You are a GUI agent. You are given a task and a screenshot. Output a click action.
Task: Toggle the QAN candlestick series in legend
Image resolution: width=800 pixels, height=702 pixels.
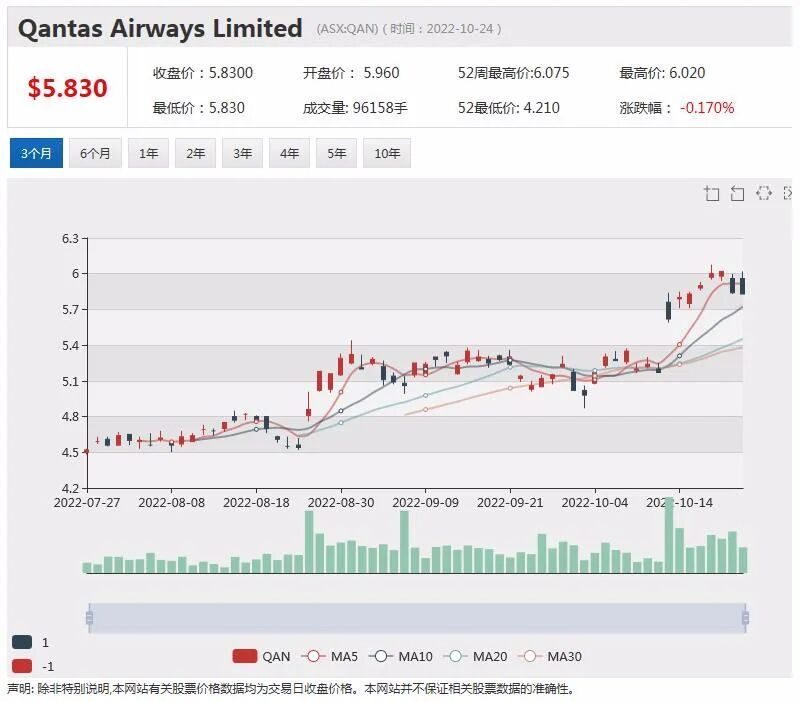click(261, 656)
